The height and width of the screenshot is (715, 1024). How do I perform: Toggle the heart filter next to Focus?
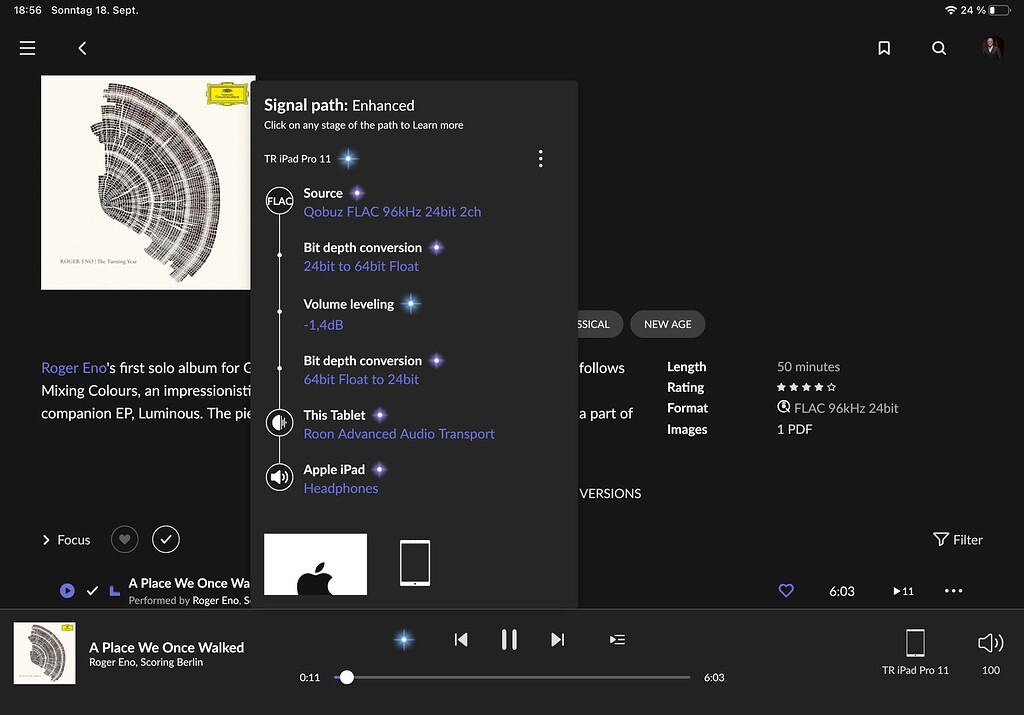(x=124, y=539)
